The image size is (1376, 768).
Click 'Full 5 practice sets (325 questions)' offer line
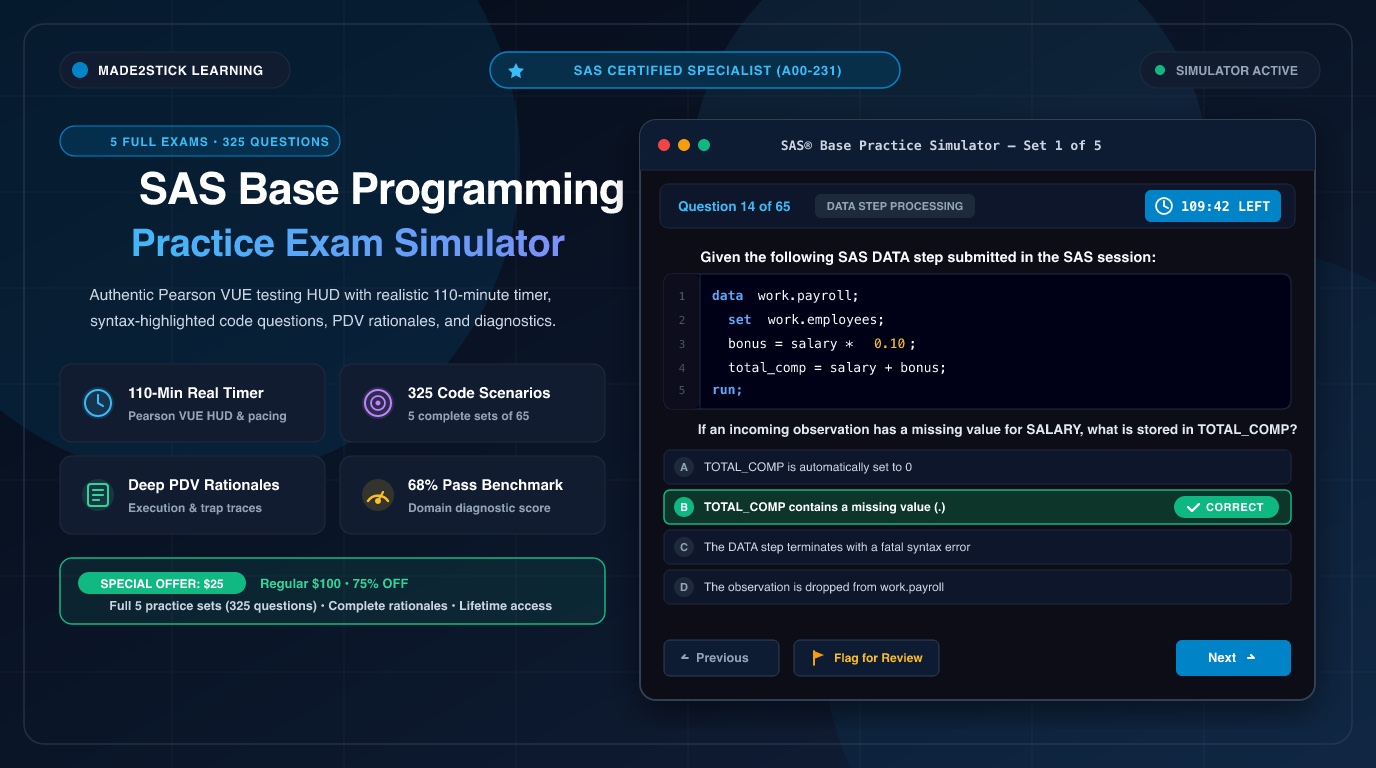pyautogui.click(x=330, y=606)
